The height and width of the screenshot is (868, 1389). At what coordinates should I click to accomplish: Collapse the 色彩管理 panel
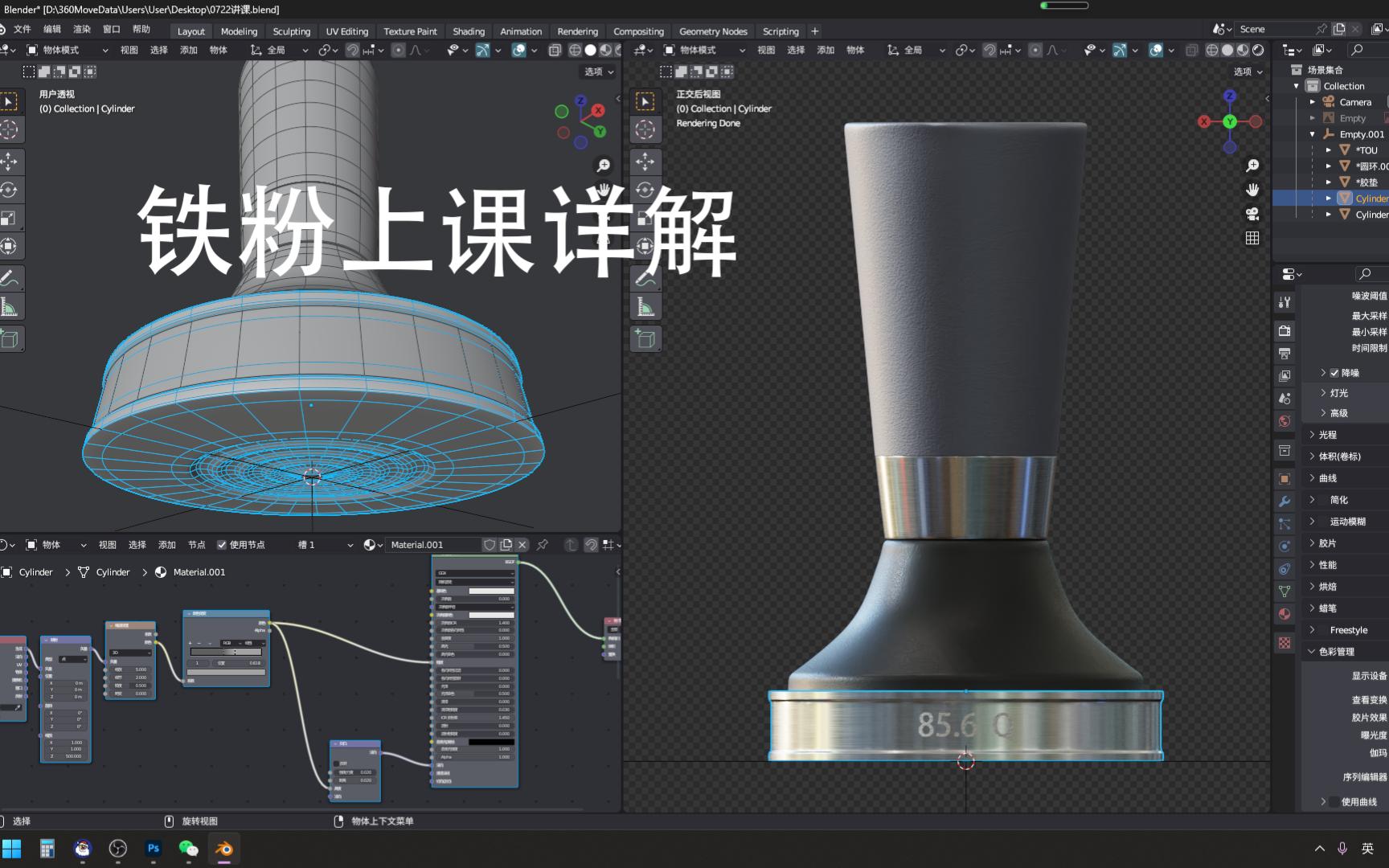[x=1336, y=652]
